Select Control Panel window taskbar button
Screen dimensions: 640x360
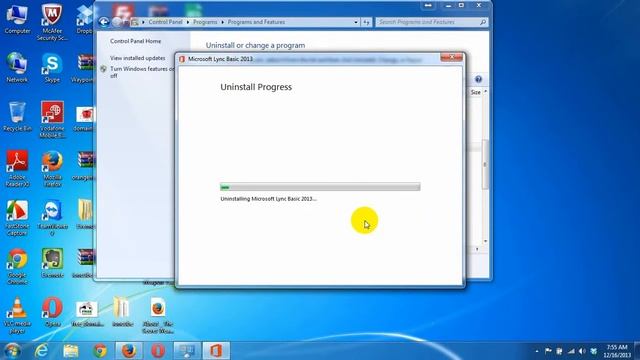187,351
